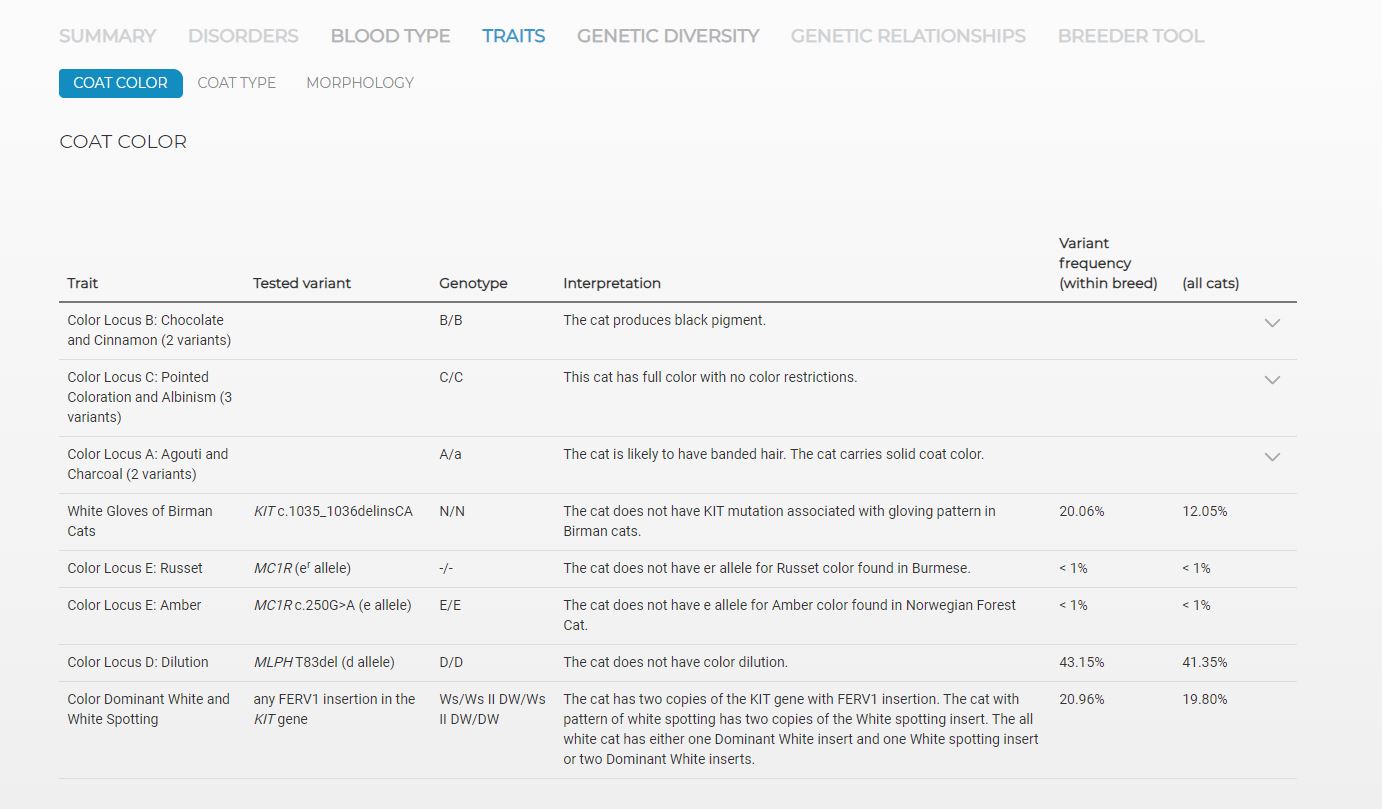Screen dimensions: 1382x809
Task: Click the Genotype column header
Action: (473, 283)
